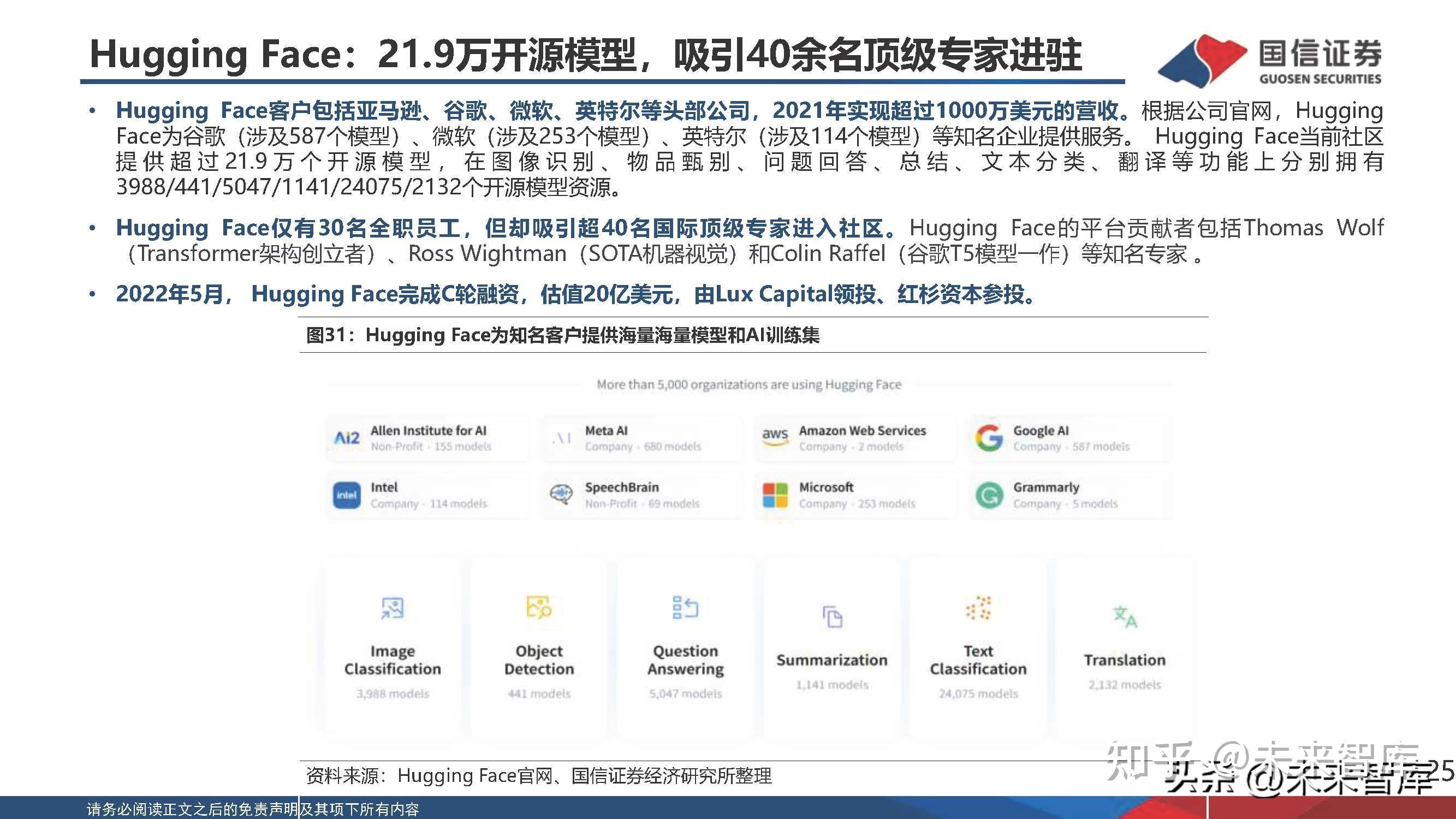The height and width of the screenshot is (819, 1456).
Task: Open Amazon Web Services organization name
Action: click(863, 431)
